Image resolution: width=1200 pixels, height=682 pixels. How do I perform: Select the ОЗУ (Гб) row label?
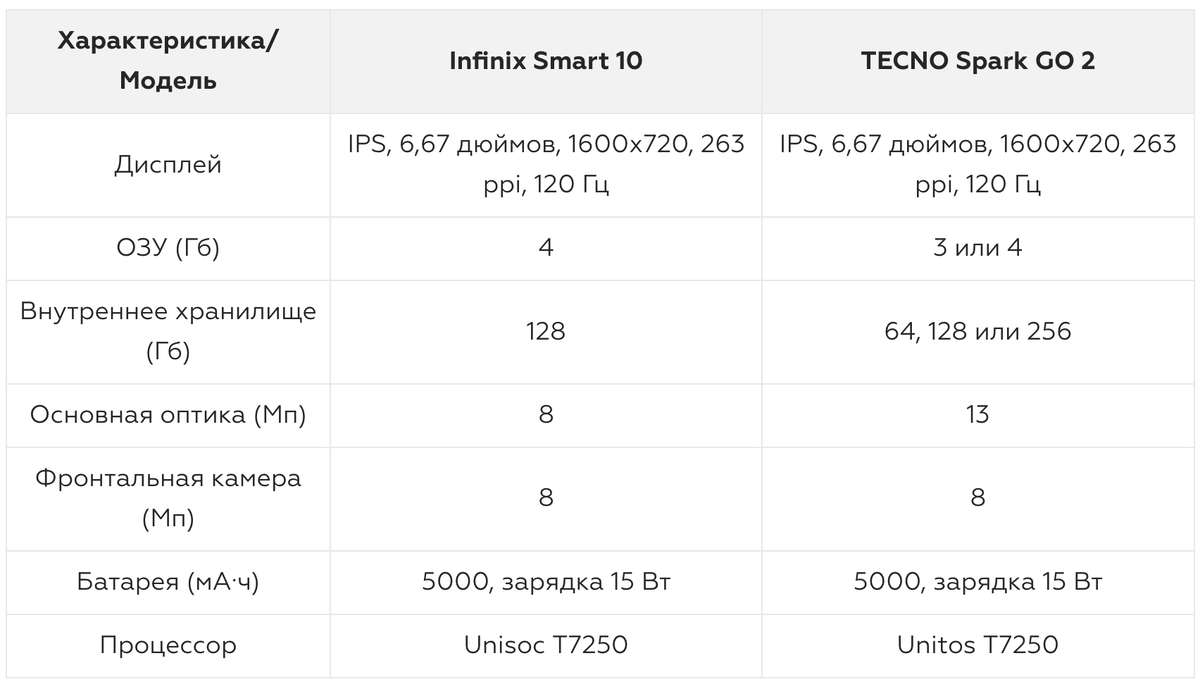(168, 248)
